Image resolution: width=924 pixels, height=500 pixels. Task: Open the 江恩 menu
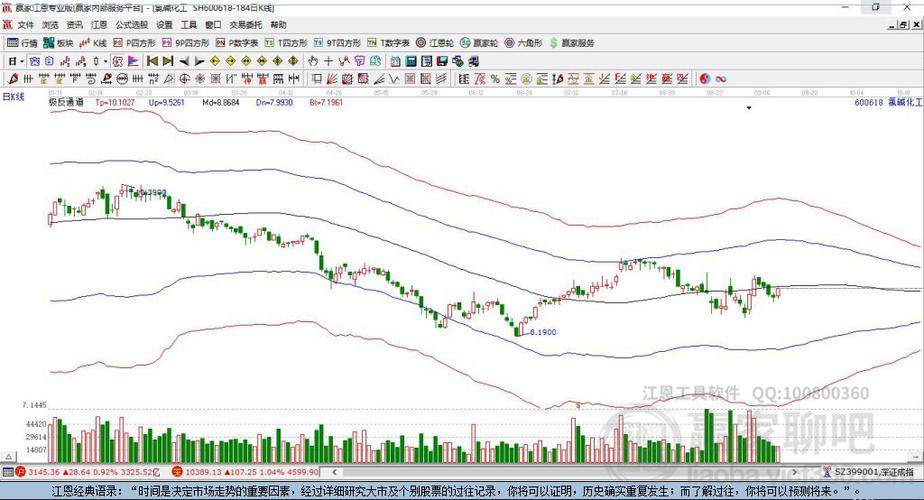pos(99,25)
